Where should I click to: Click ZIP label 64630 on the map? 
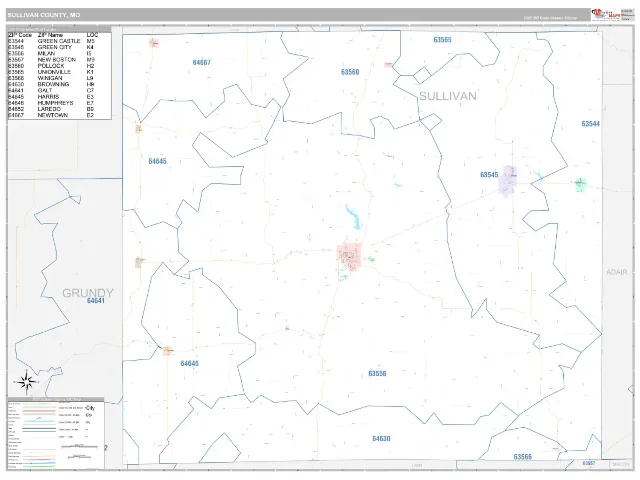(x=381, y=438)
